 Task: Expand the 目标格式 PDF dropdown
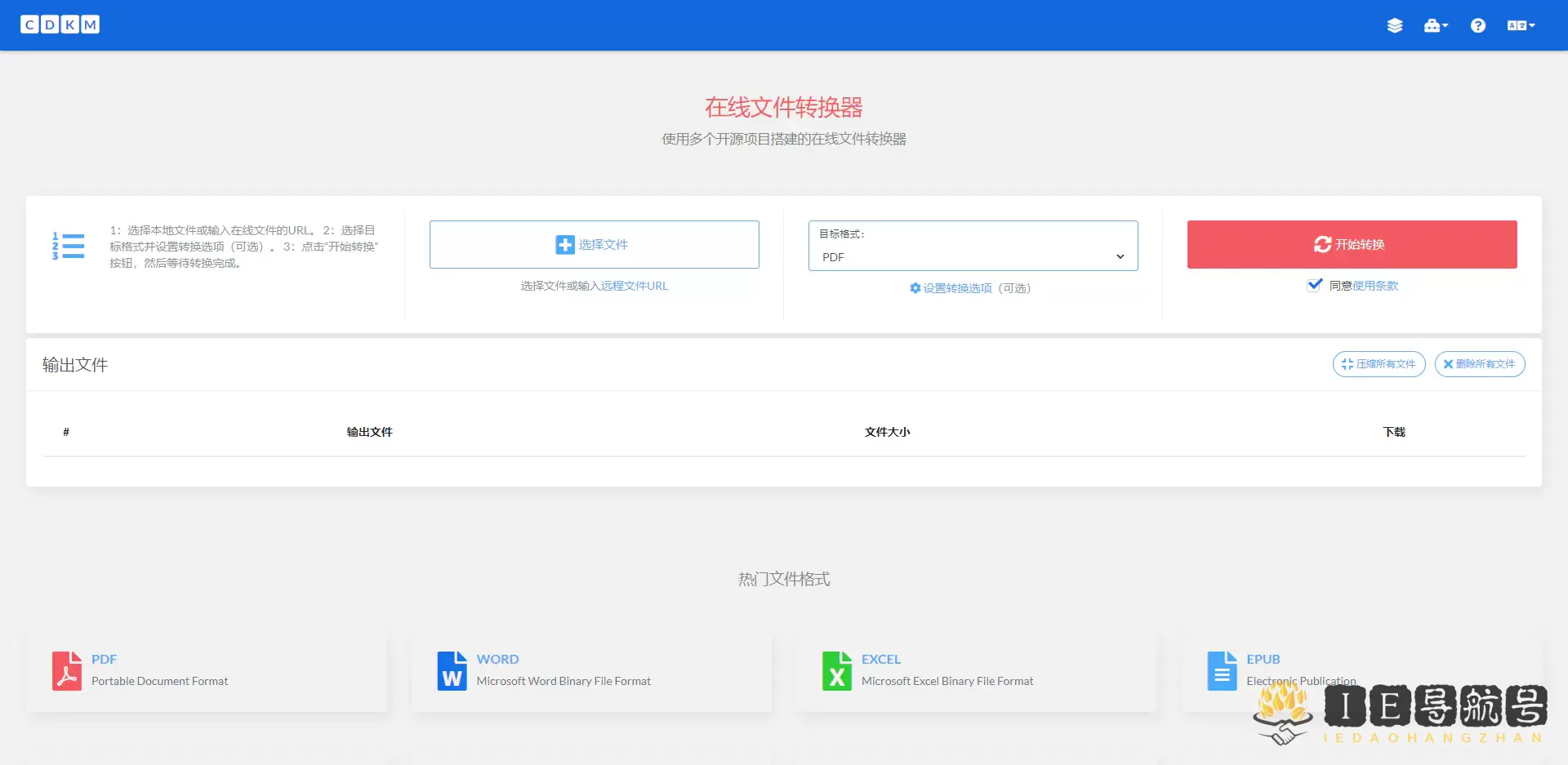click(x=973, y=256)
